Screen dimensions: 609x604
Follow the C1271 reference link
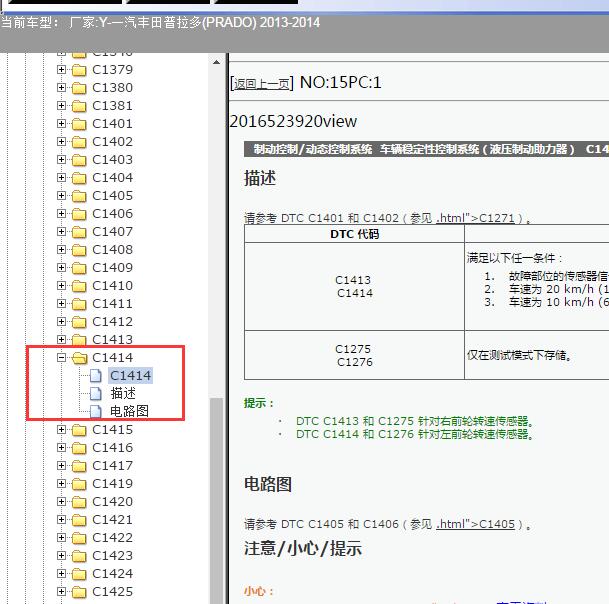(x=475, y=218)
